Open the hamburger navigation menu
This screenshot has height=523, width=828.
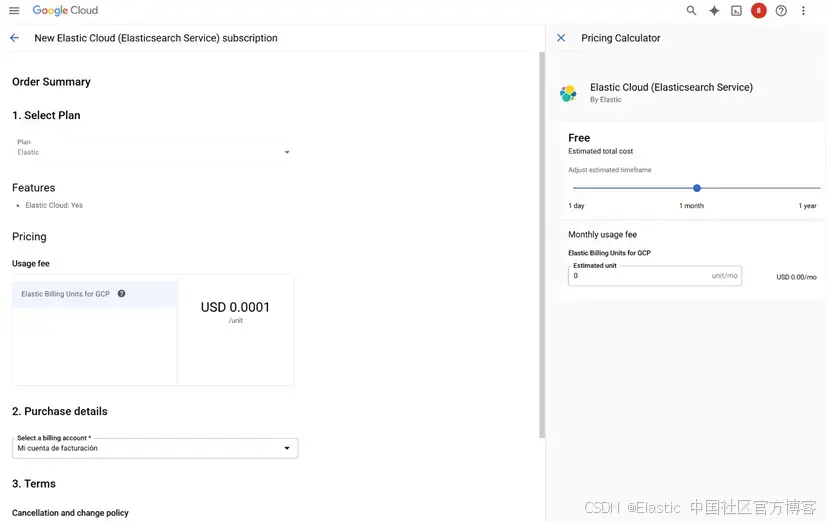click(14, 11)
